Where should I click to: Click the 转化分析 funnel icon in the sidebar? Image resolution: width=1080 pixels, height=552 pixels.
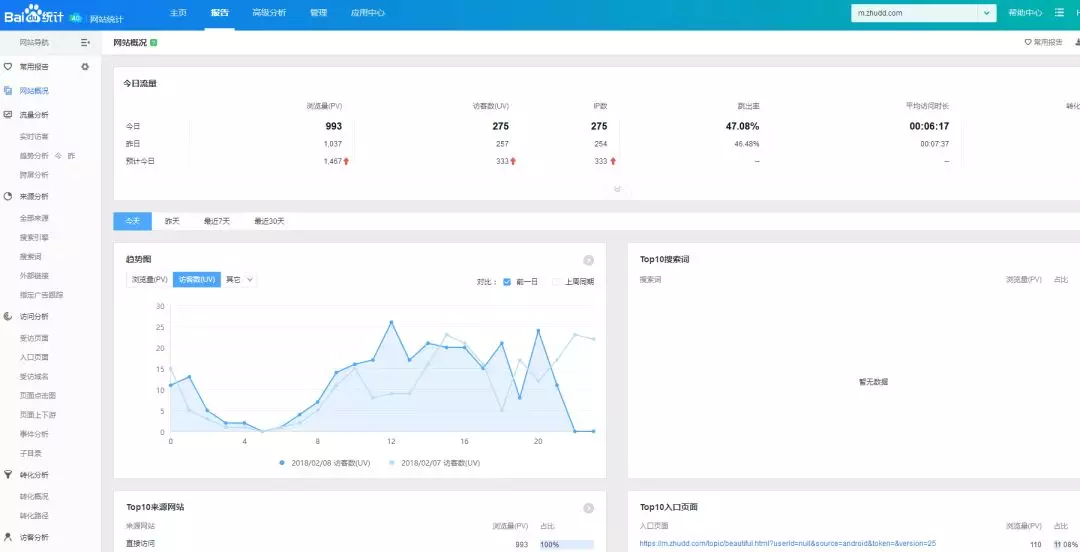click(x=8, y=475)
